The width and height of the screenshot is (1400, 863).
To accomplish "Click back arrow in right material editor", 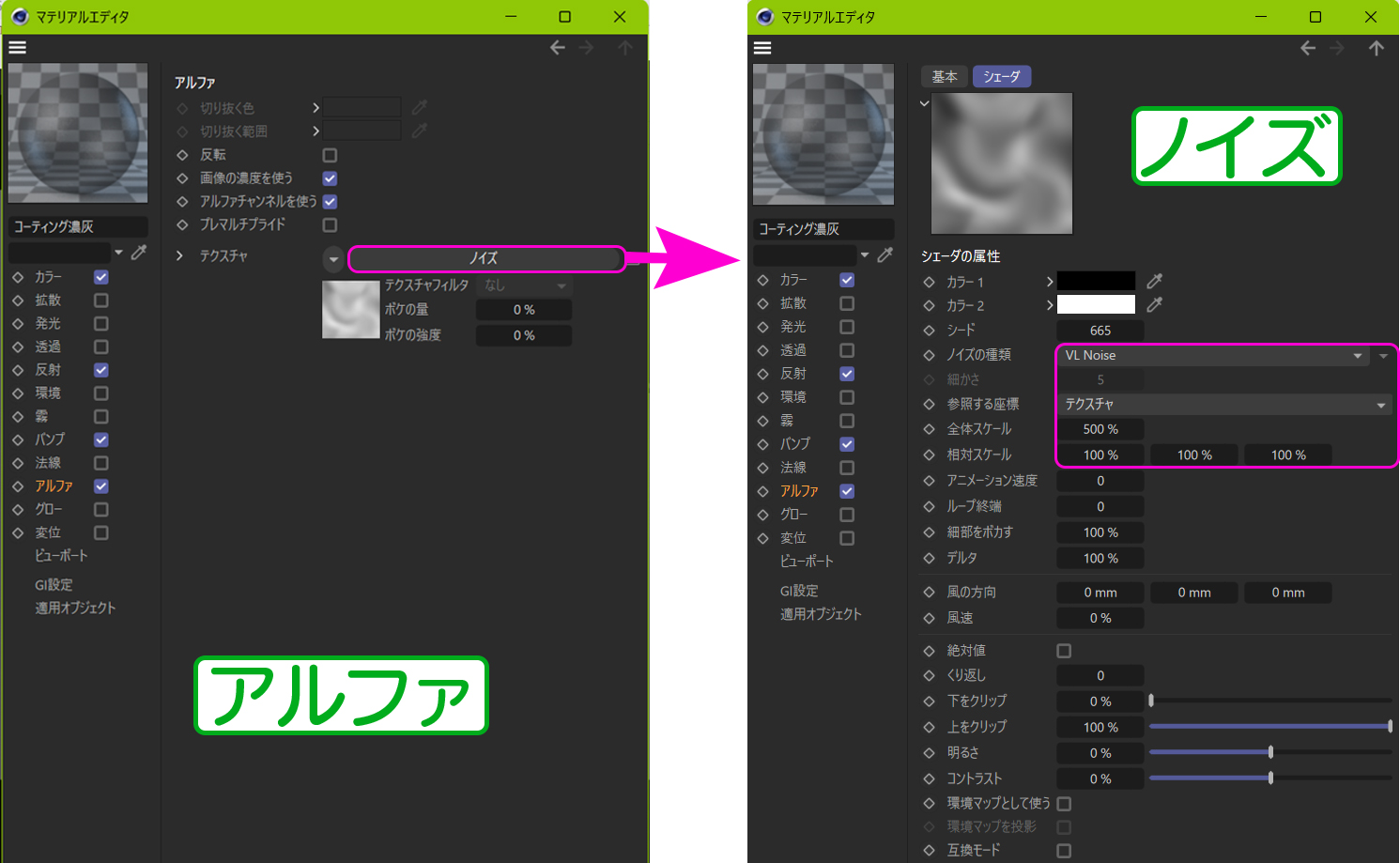I will pos(1308,48).
